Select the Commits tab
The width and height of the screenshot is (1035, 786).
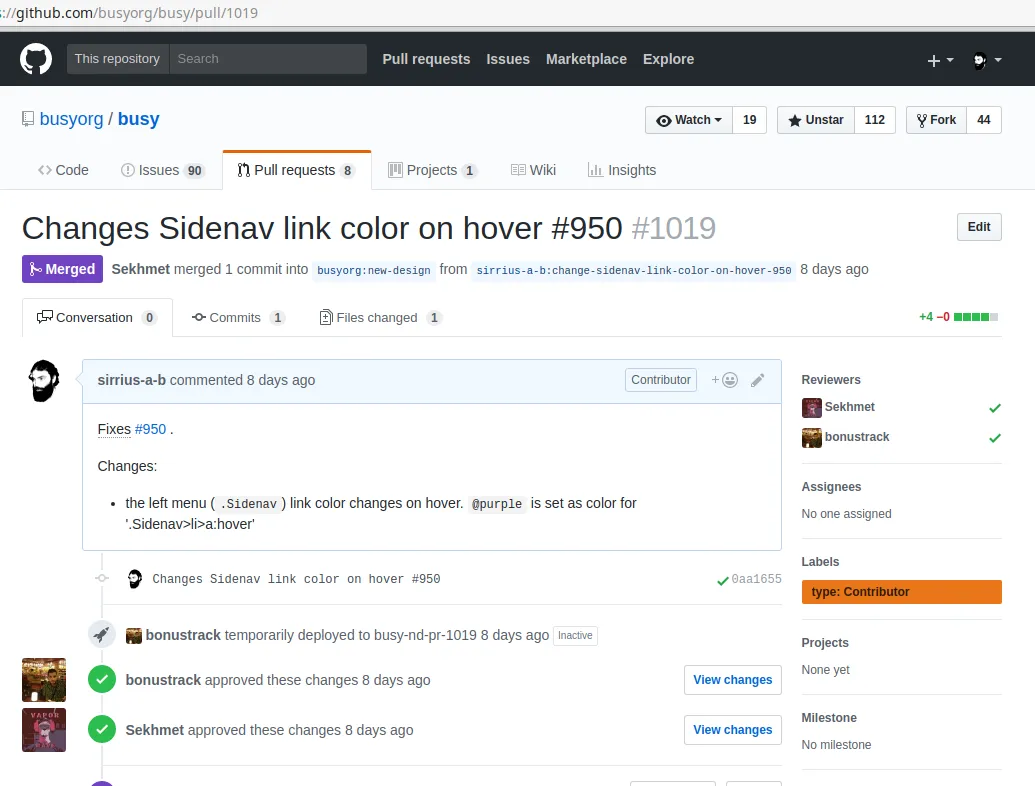[x=238, y=317]
